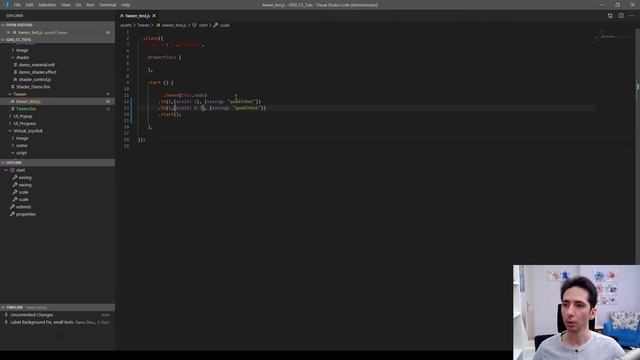640x360 pixels.
Task: Collapse the Tween folder
Action: point(20,94)
